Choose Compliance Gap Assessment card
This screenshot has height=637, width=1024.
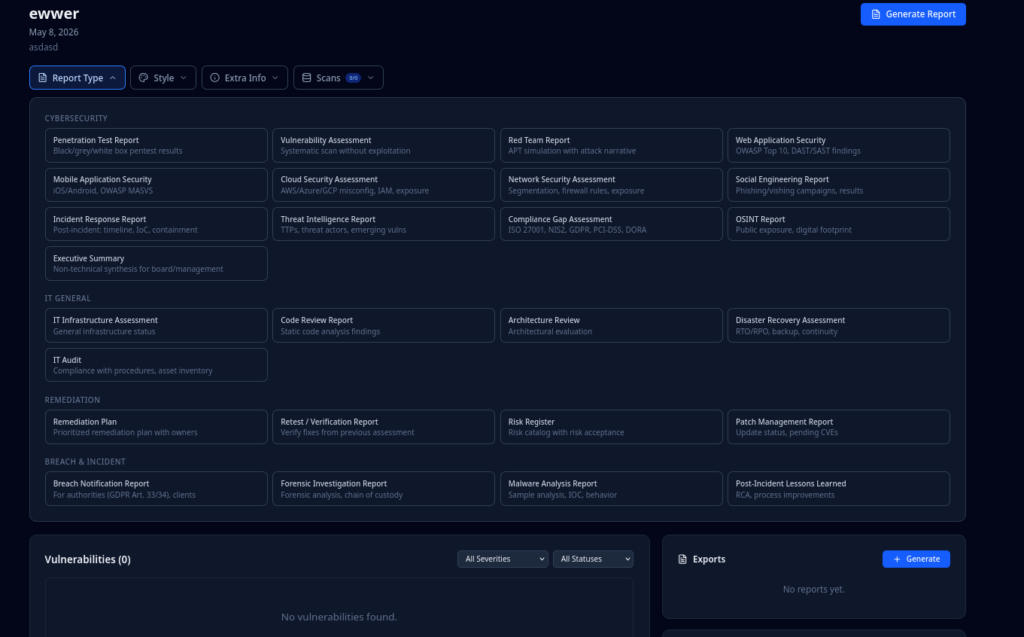pos(611,224)
